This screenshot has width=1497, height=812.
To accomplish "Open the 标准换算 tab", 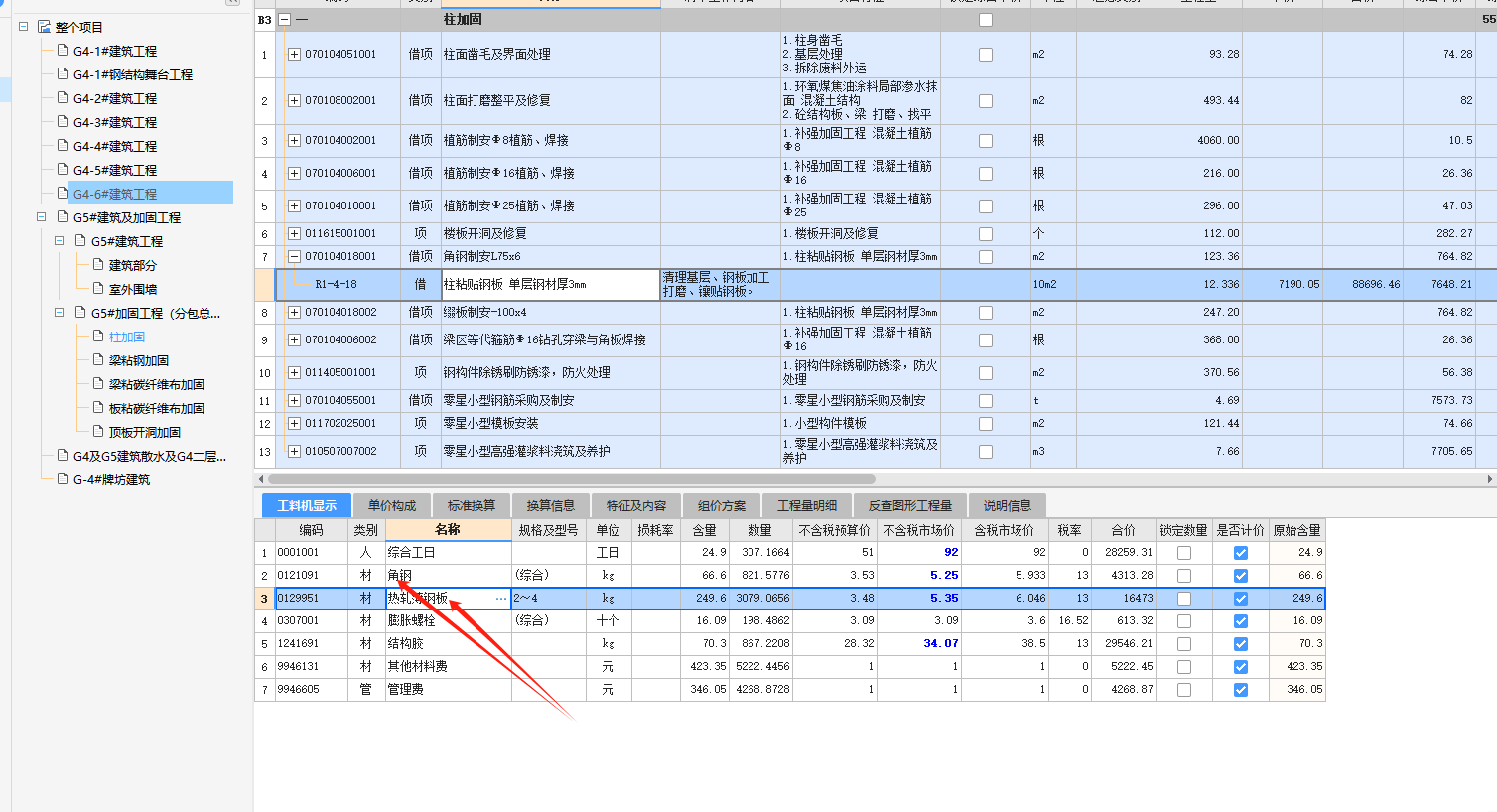I will pyautogui.click(x=472, y=506).
